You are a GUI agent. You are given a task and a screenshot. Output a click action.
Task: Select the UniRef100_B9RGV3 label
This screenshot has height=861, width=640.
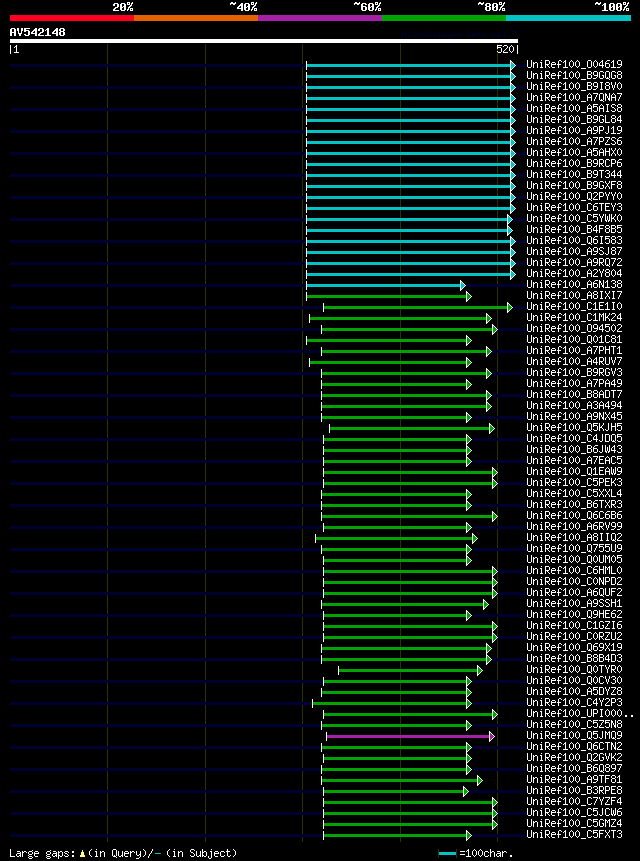click(574, 372)
